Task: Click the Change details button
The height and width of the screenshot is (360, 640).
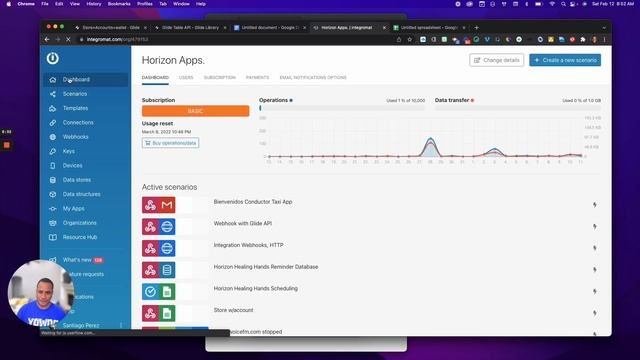Action: pos(496,60)
